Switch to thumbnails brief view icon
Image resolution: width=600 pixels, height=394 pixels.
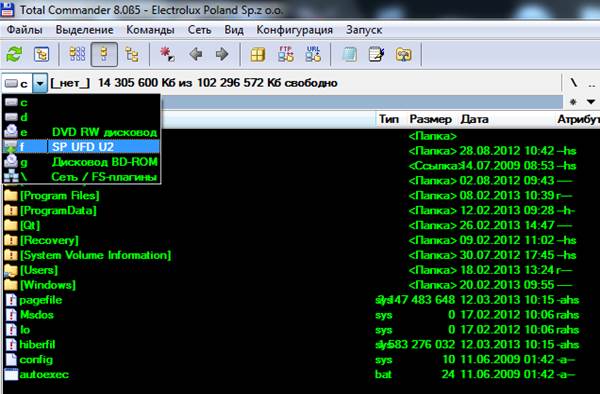[77, 54]
